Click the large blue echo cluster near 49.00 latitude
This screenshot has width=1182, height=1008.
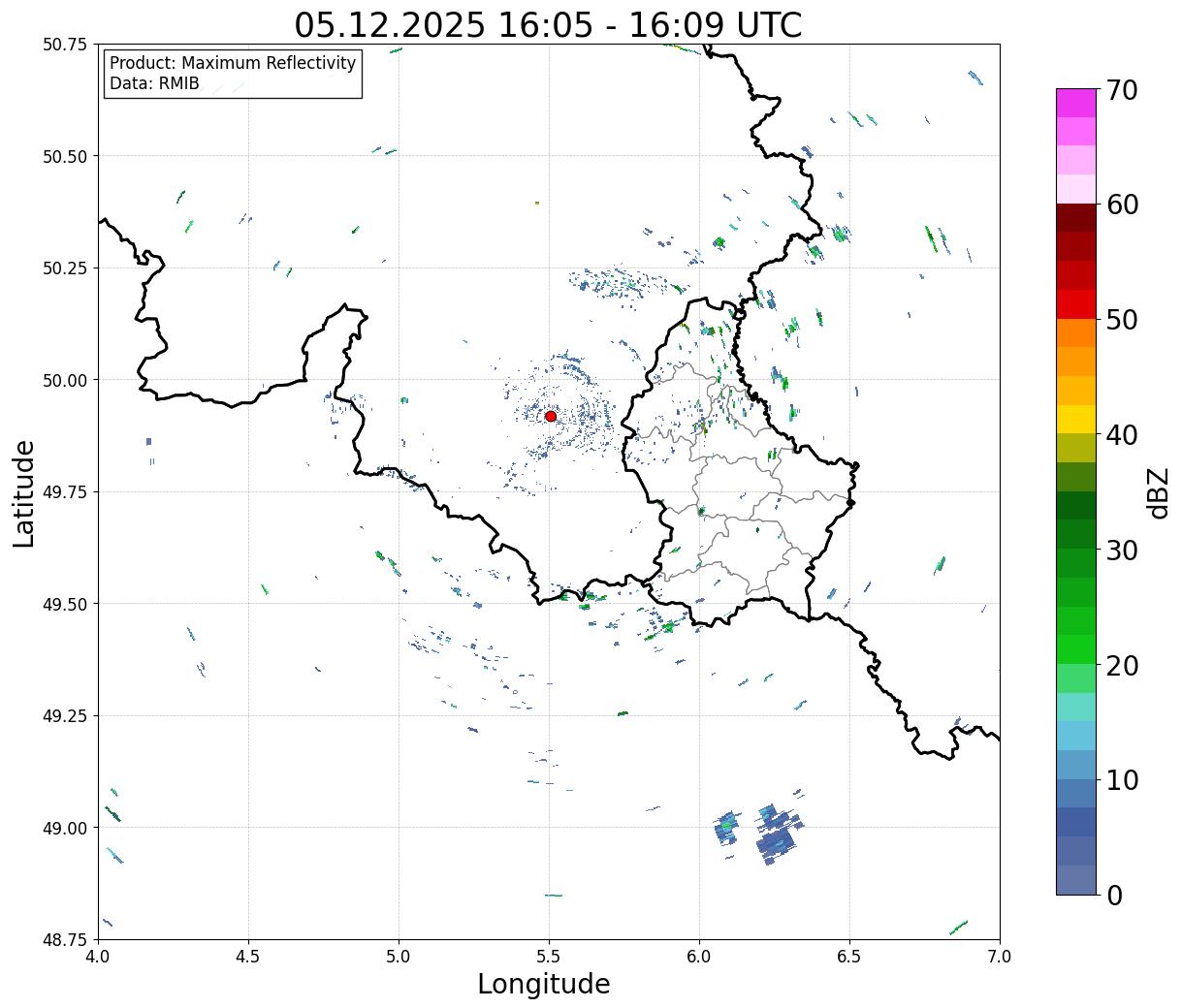tap(777, 834)
